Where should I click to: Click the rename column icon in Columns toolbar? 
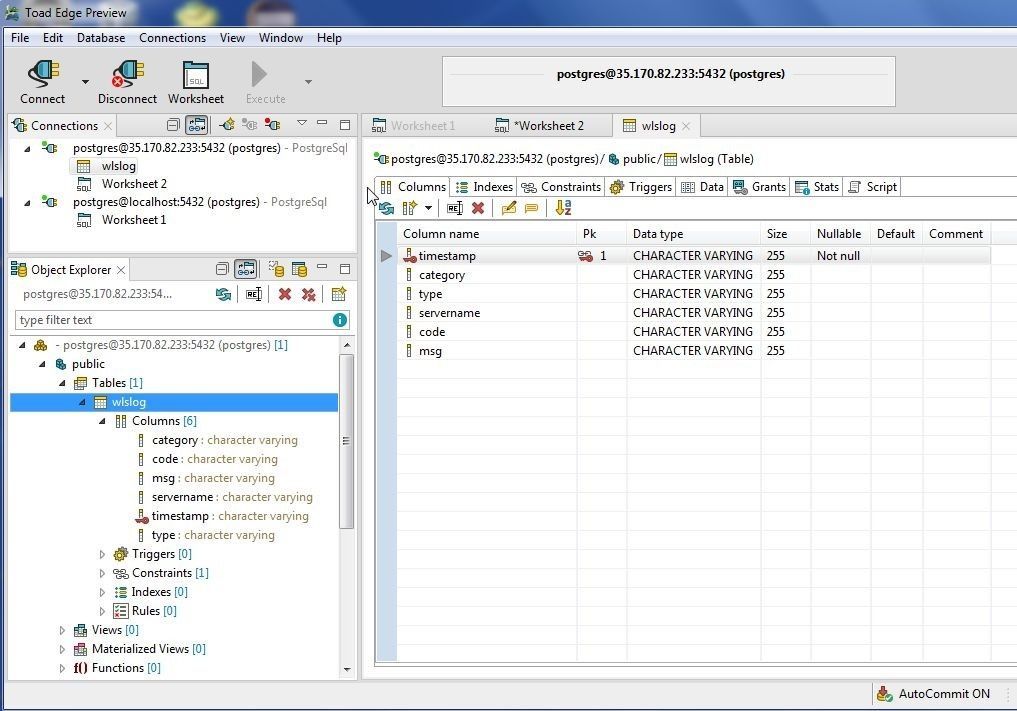click(455, 208)
